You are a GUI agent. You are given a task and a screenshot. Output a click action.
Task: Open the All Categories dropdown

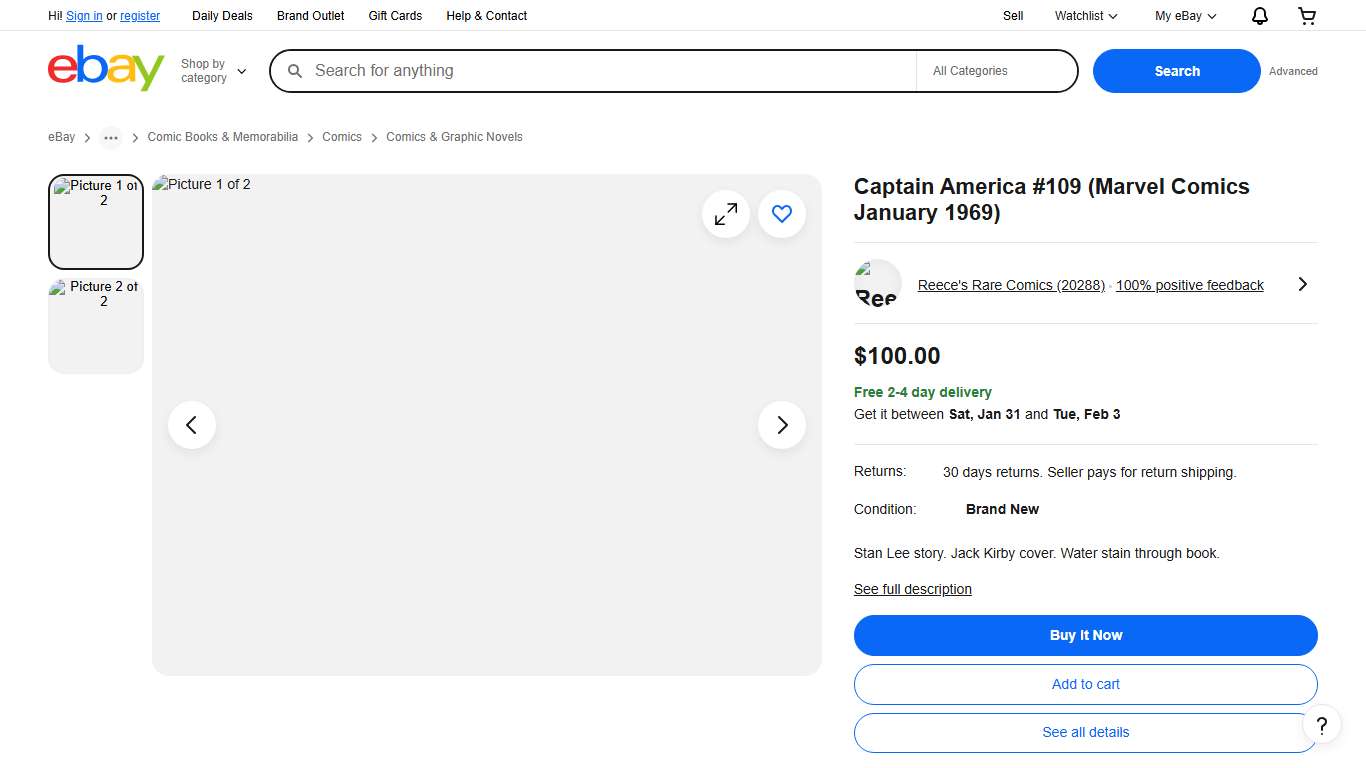pyautogui.click(x=995, y=71)
